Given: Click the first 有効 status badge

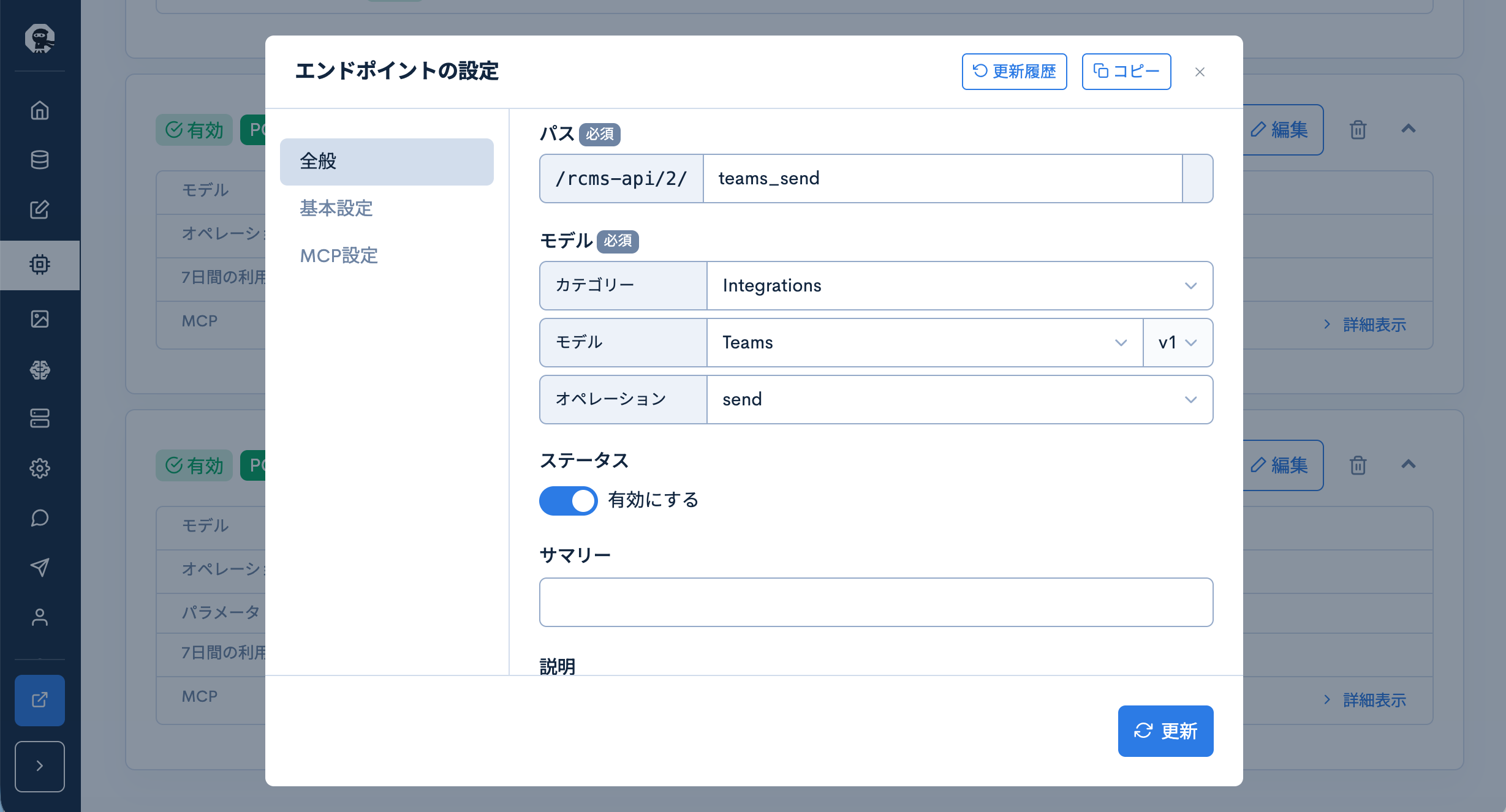Looking at the screenshot, I should coord(194,130).
